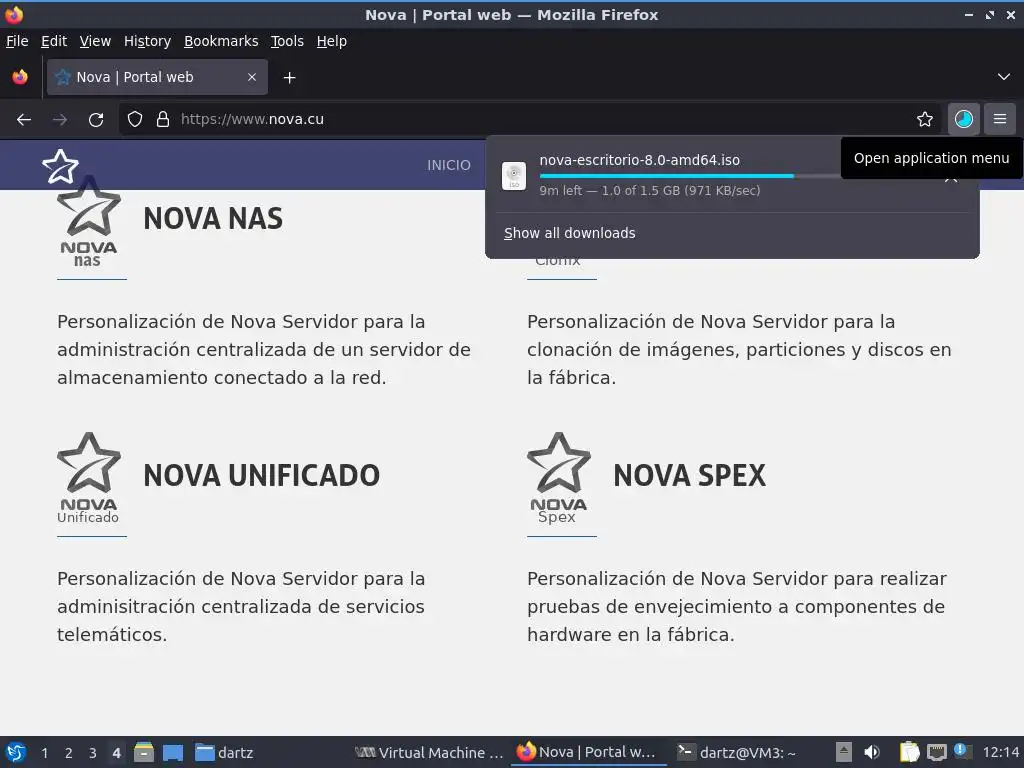1024x768 pixels.
Task: Open the File menu
Action: click(x=17, y=41)
